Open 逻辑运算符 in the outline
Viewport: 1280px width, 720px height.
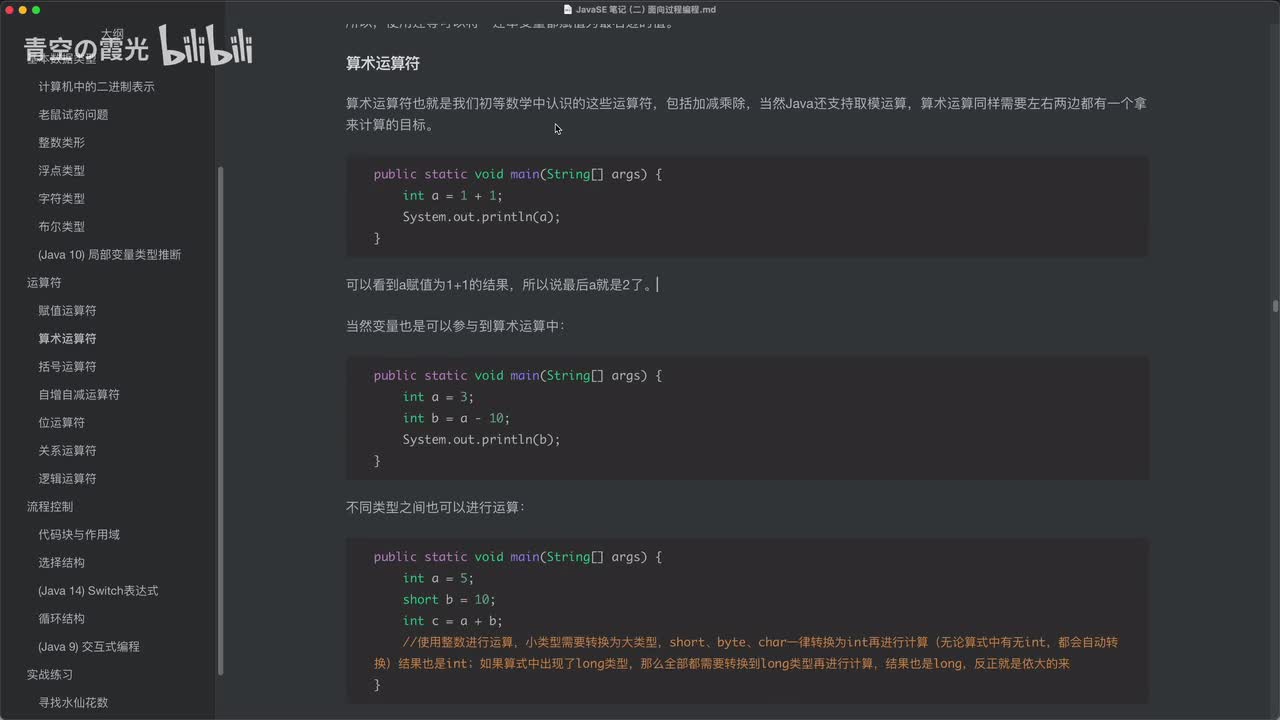(x=67, y=479)
